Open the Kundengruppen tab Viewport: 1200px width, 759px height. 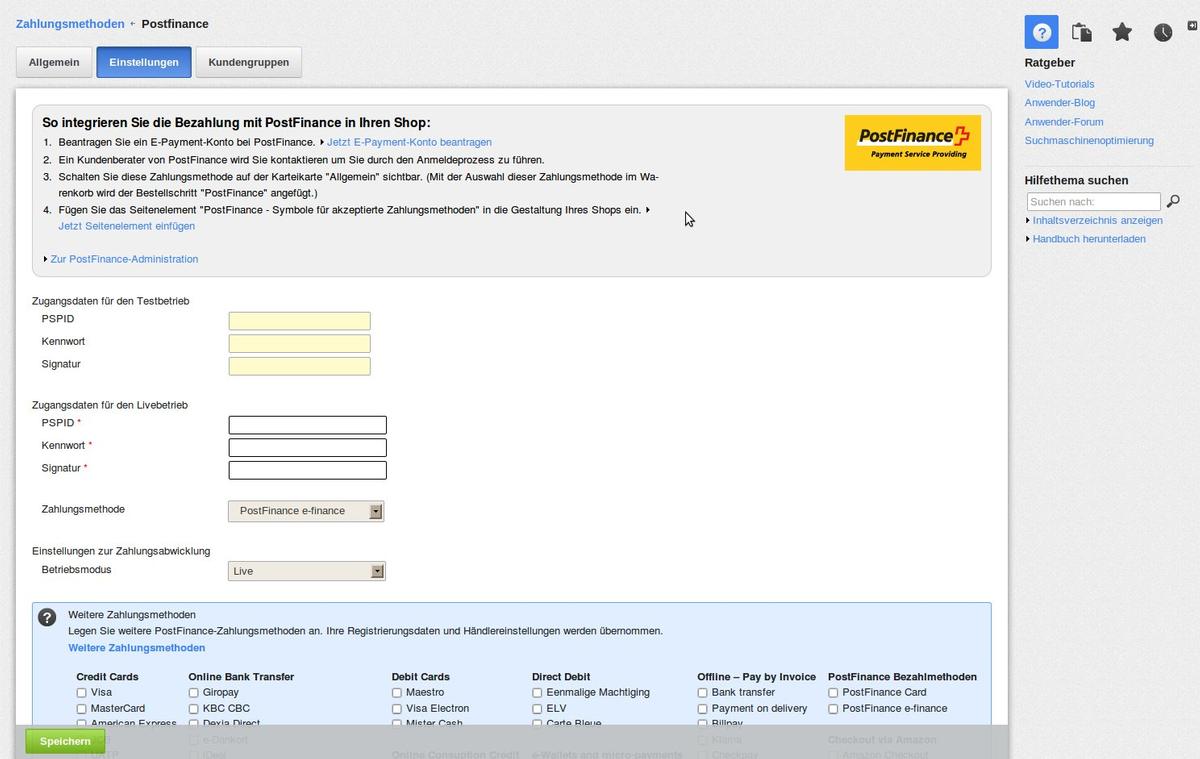coord(249,62)
